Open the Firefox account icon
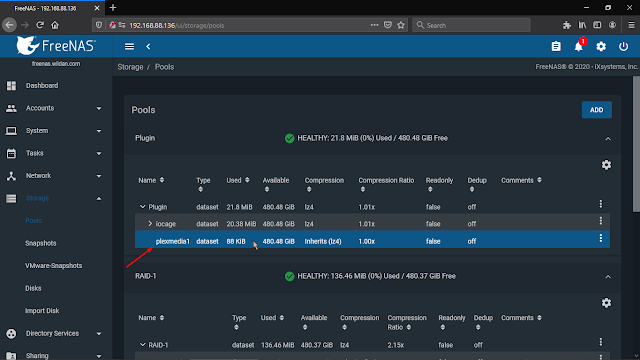 tap(612, 25)
